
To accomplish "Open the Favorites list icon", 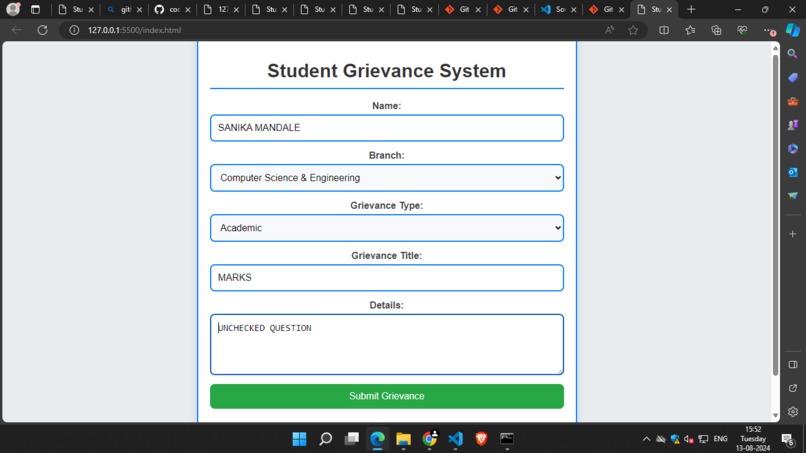I will (690, 30).
